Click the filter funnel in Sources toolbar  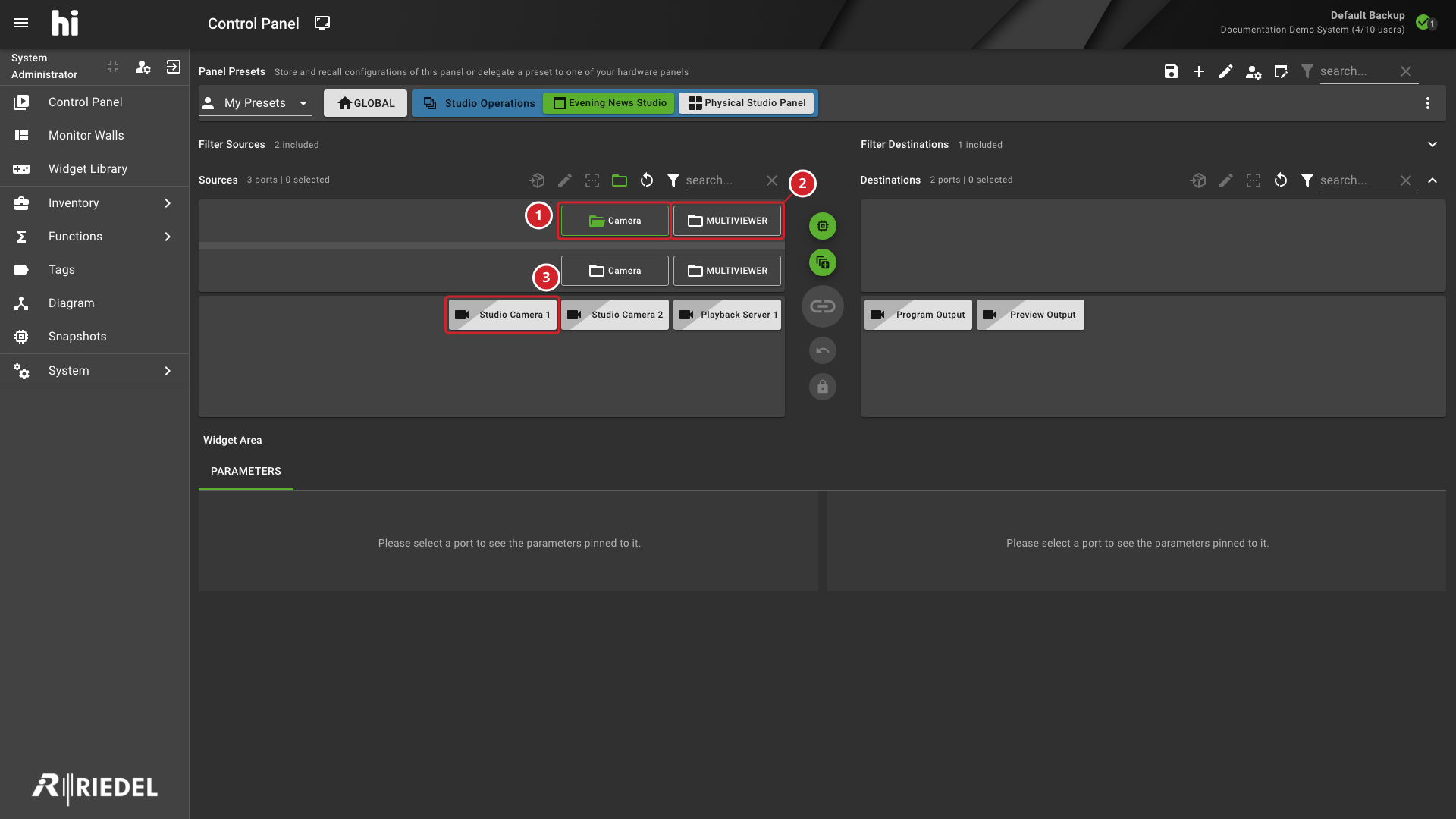673,180
